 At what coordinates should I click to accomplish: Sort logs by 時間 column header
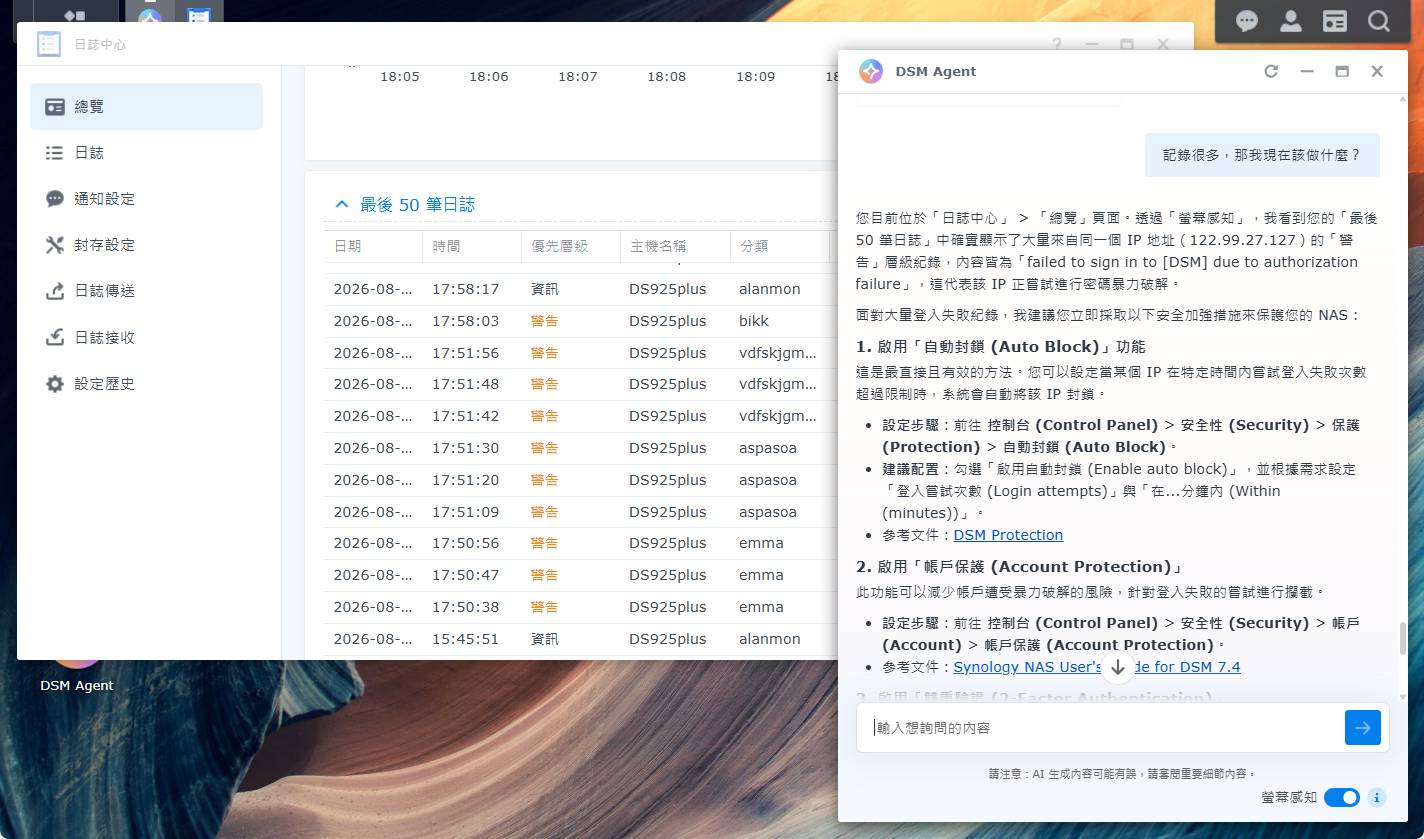point(472,246)
